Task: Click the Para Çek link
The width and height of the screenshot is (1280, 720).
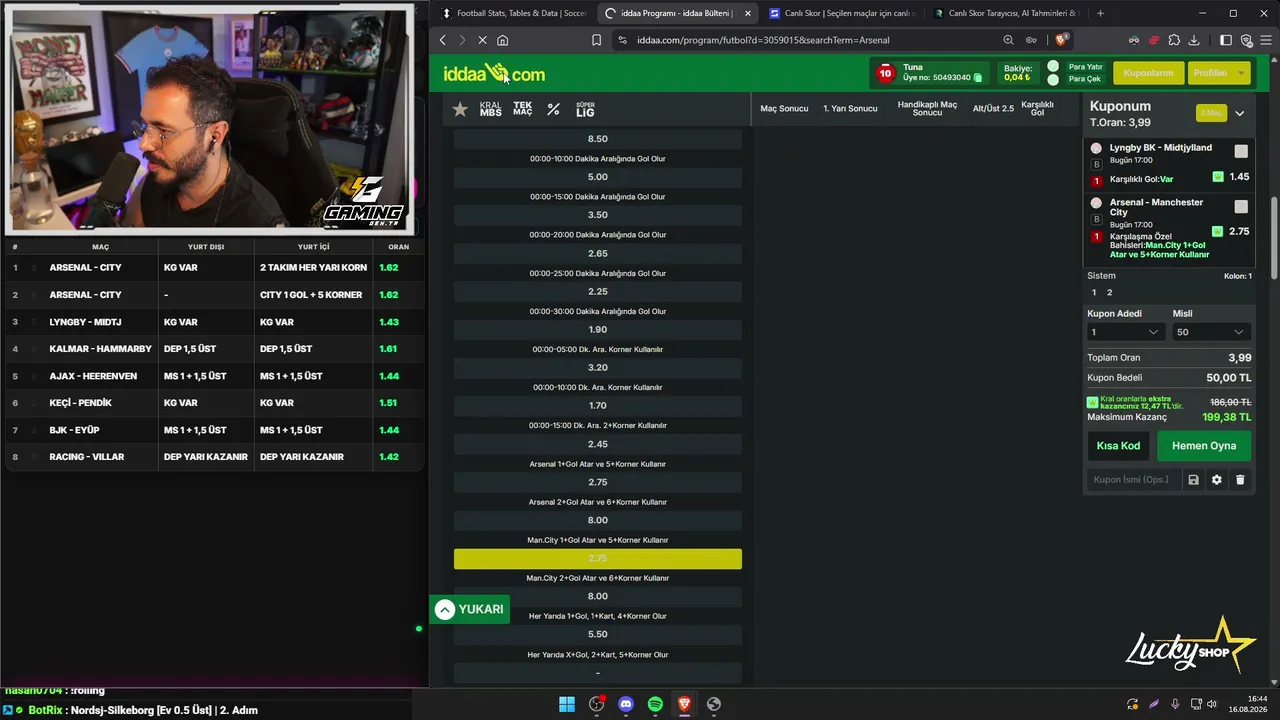Action: click(1085, 79)
